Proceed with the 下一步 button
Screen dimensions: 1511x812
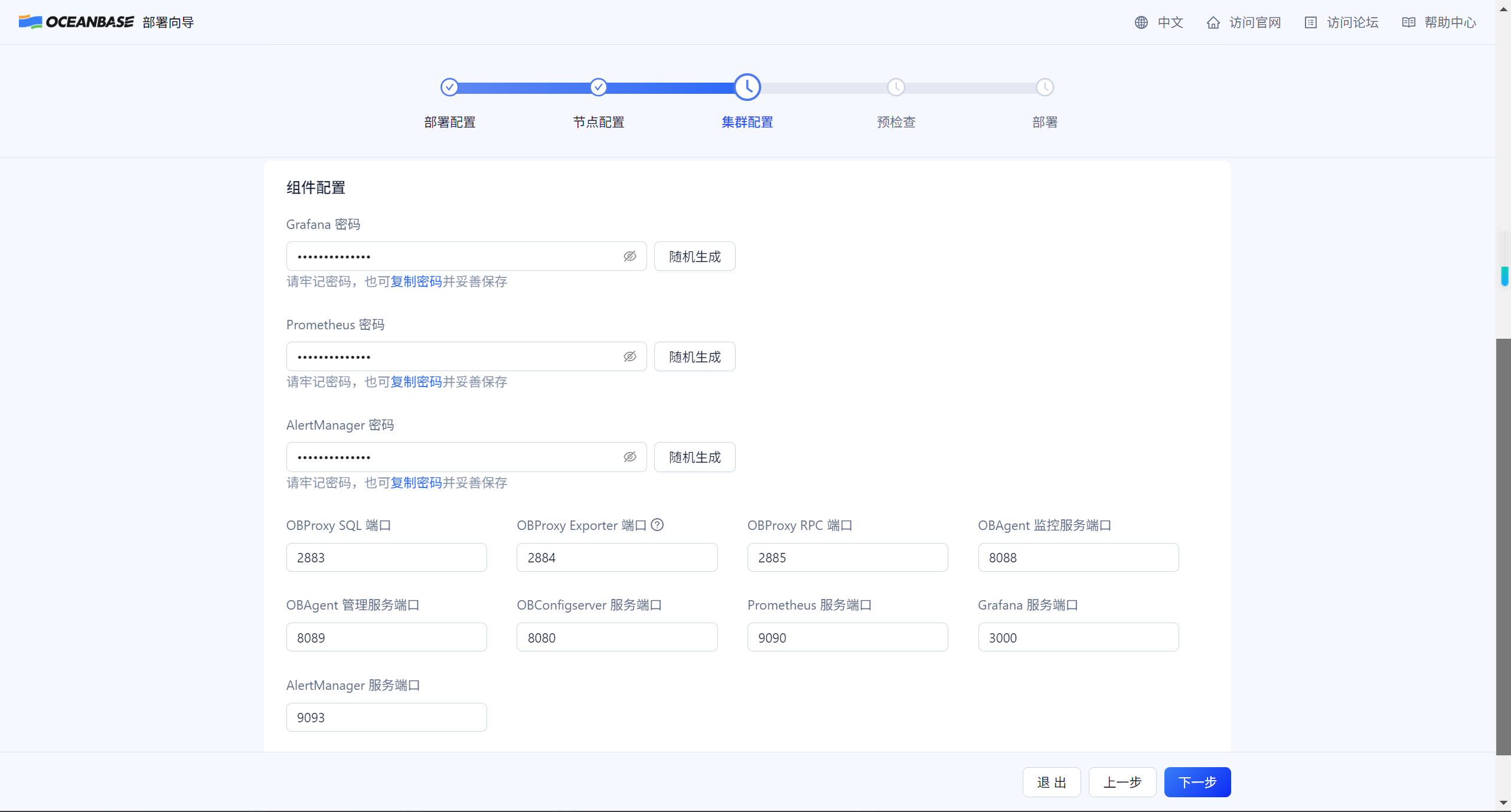coord(1197,782)
